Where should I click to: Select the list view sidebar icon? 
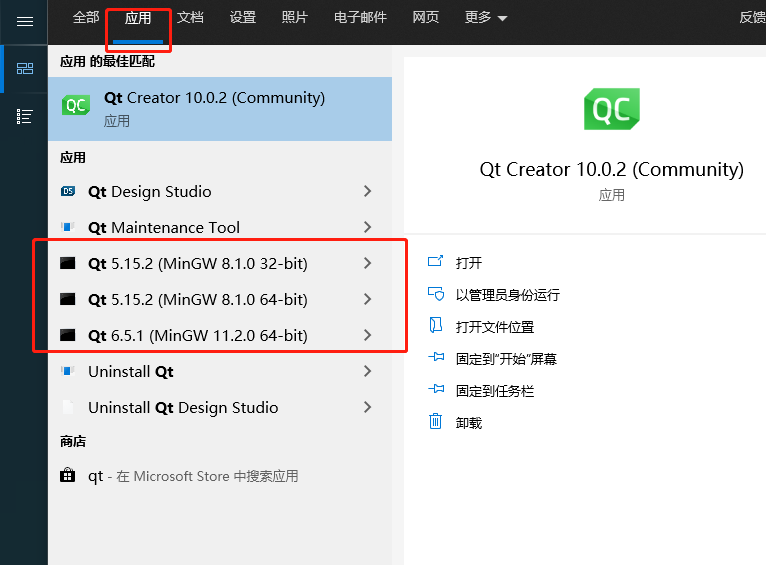pos(24,116)
